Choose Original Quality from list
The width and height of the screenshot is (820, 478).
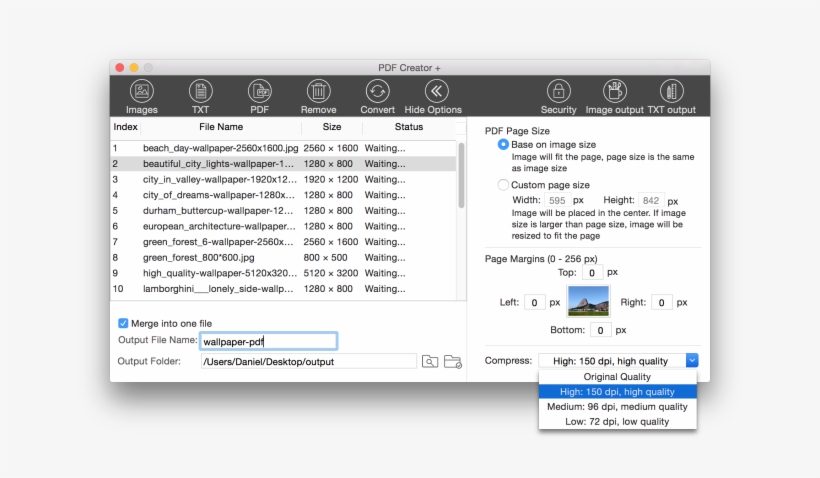point(617,377)
